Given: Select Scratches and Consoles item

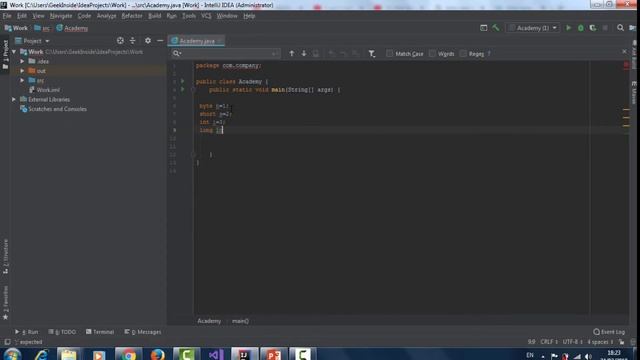Looking at the screenshot, I should pos(53,109).
